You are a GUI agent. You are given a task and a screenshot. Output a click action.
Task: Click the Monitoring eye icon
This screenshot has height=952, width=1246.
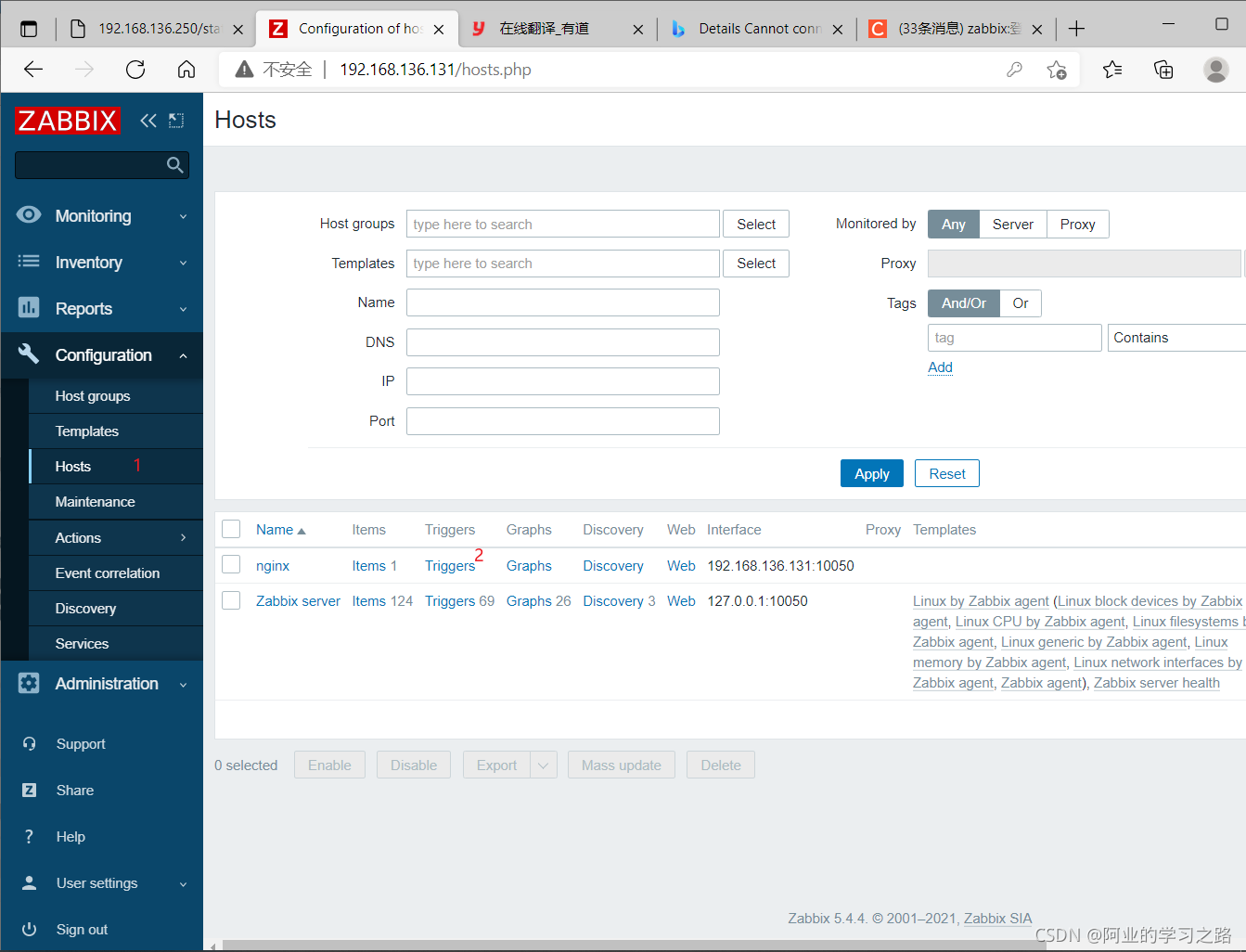29,215
